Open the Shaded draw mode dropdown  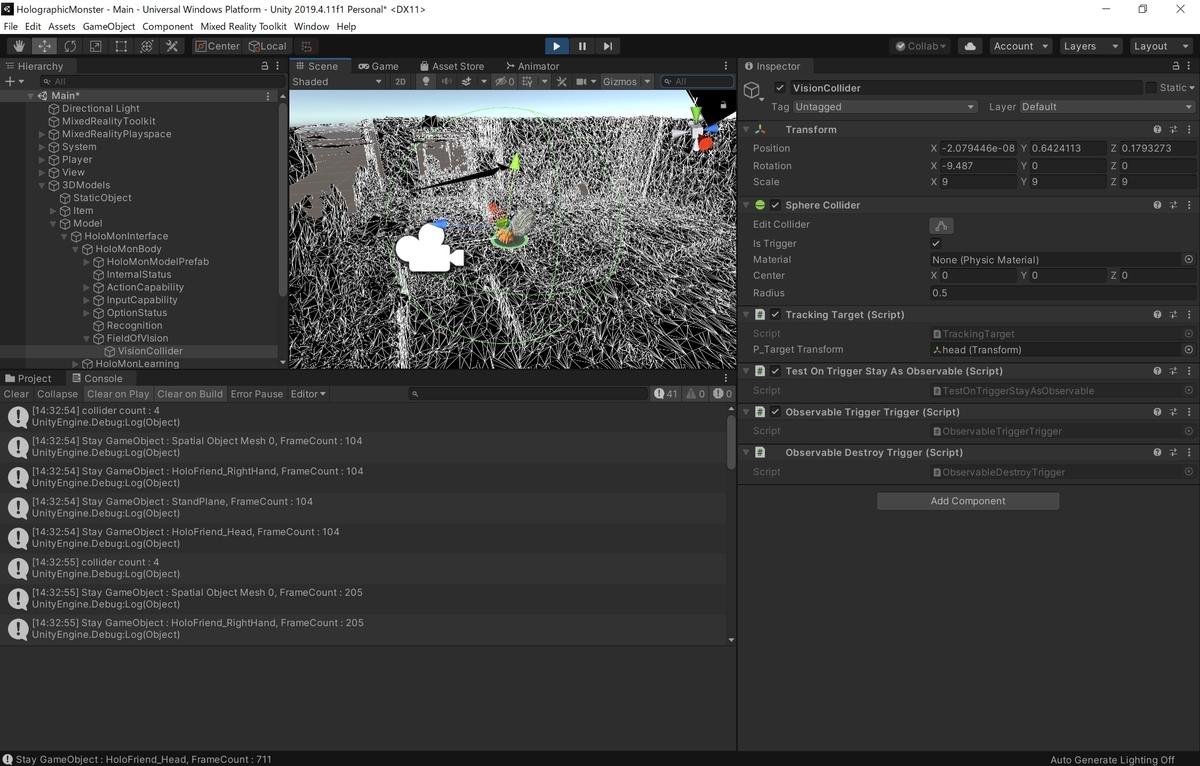coord(335,81)
